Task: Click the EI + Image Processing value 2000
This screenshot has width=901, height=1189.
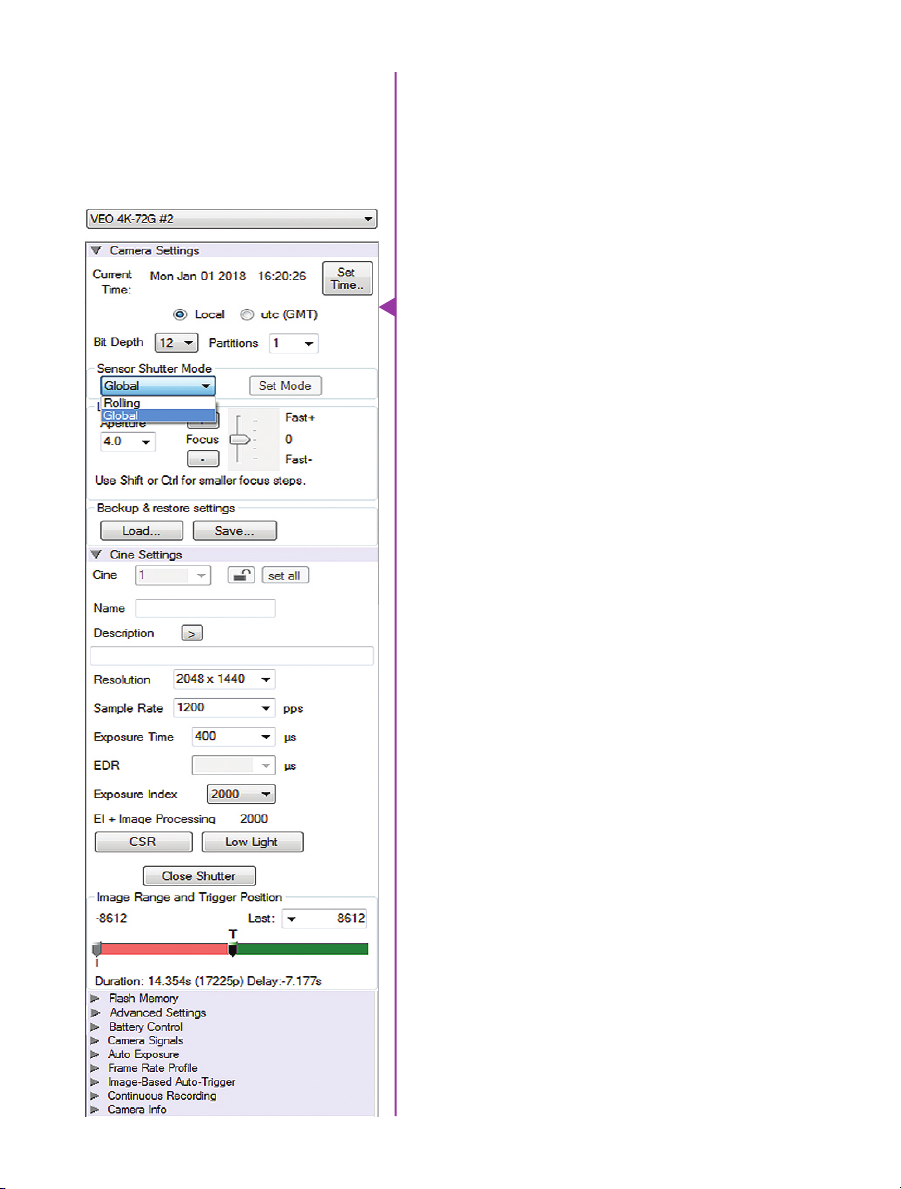Action: click(x=254, y=819)
